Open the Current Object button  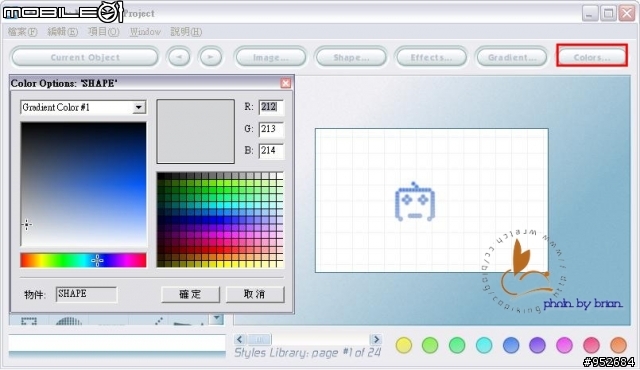(85, 57)
